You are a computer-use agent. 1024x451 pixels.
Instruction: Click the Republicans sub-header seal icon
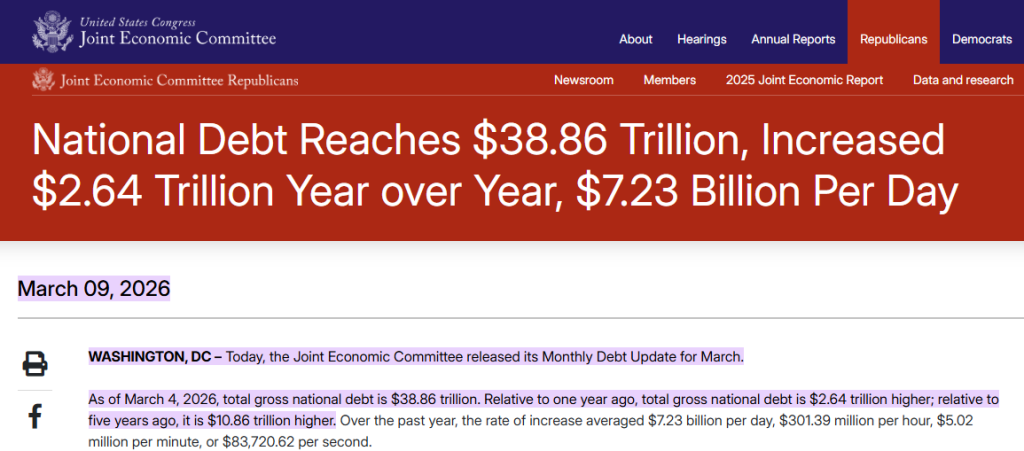pos(43,80)
